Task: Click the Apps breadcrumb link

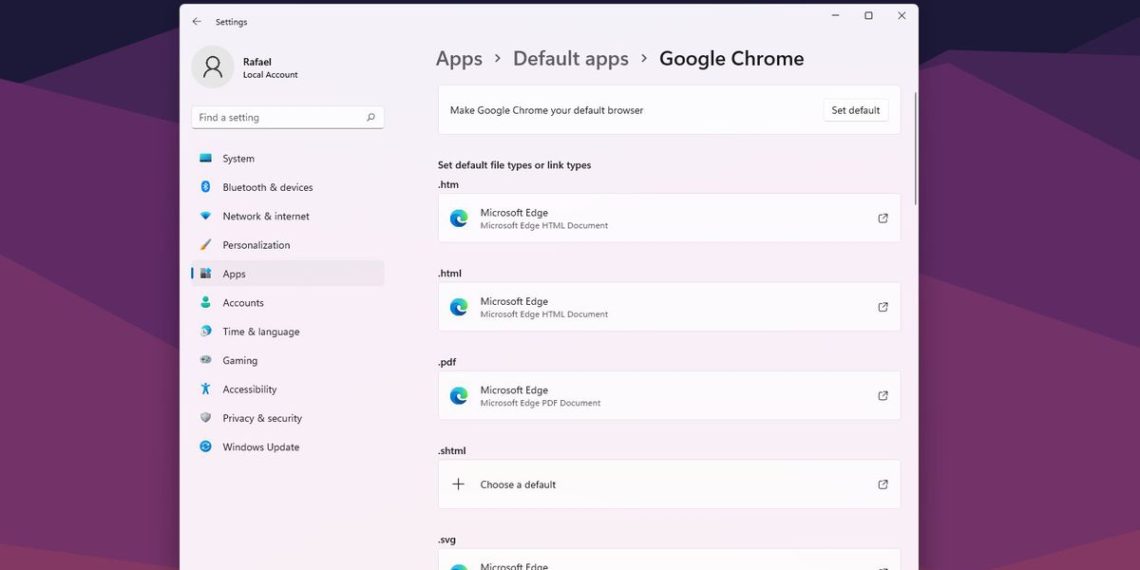Action: tap(459, 59)
